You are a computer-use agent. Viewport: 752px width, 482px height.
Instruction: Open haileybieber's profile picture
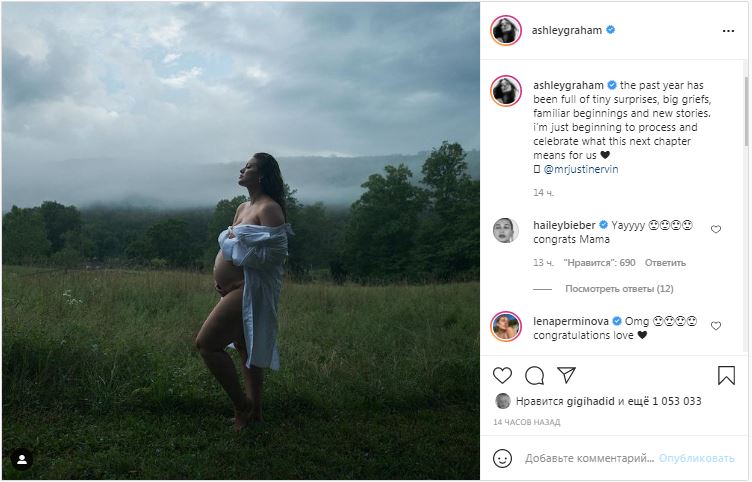point(505,231)
